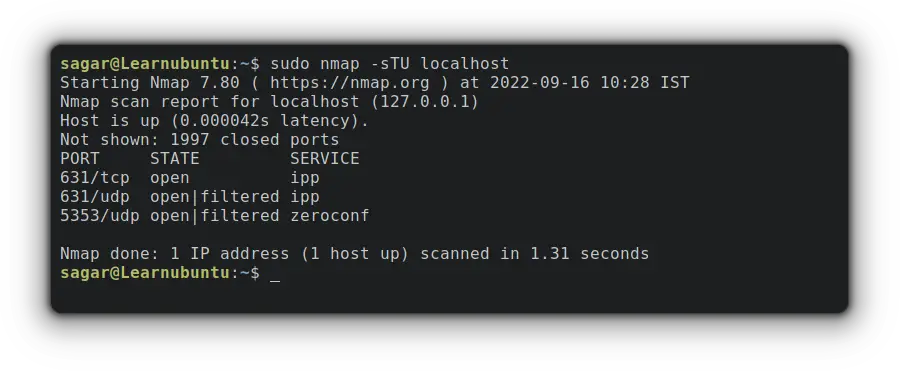Screen dimensions: 901x372
Task: Click the 'open' state for 631/tcp
Action: pos(170,178)
